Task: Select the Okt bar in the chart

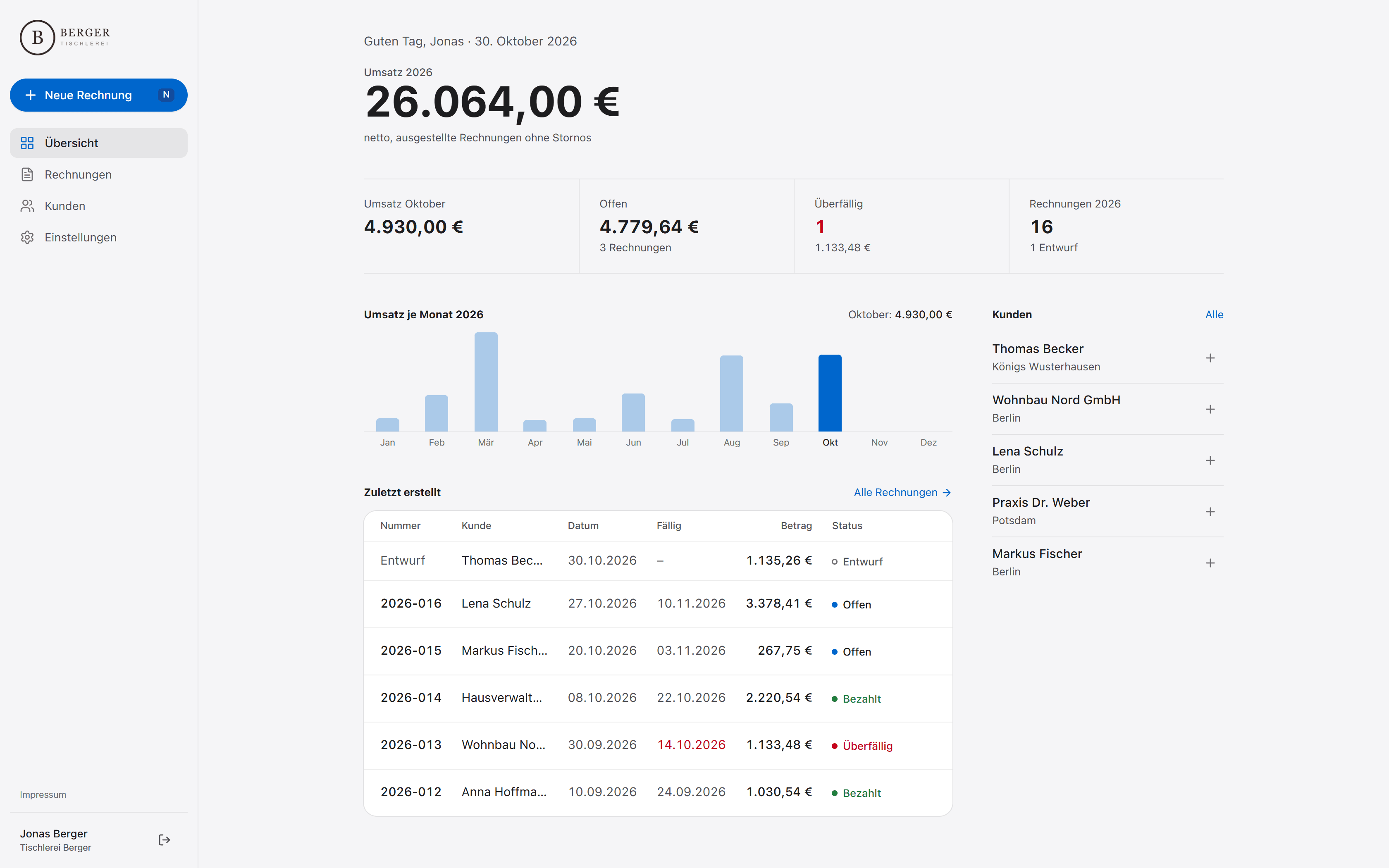Action: [x=830, y=393]
